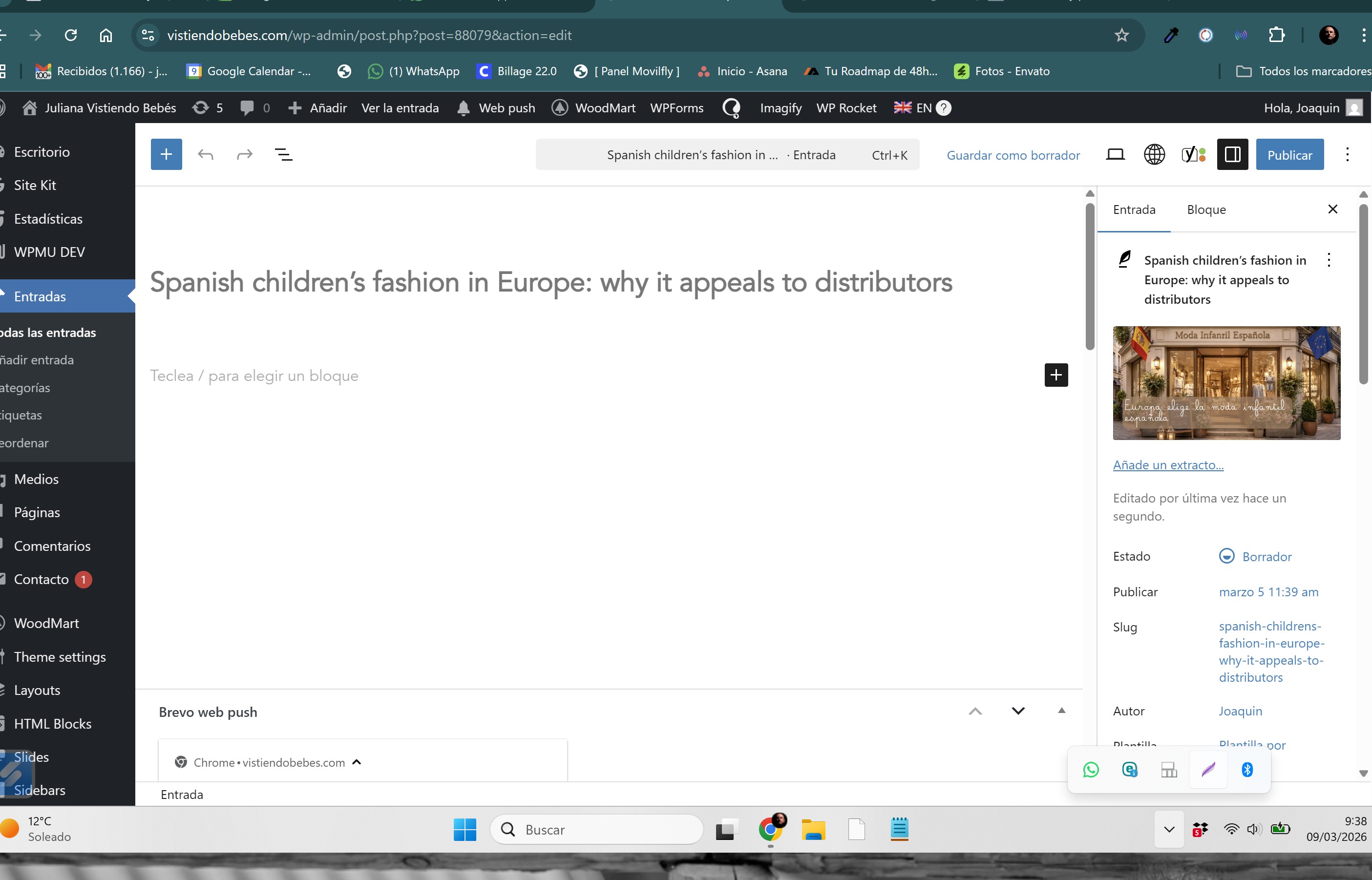1372x880 pixels.
Task: Click the globe translation icon
Action: (1154, 155)
